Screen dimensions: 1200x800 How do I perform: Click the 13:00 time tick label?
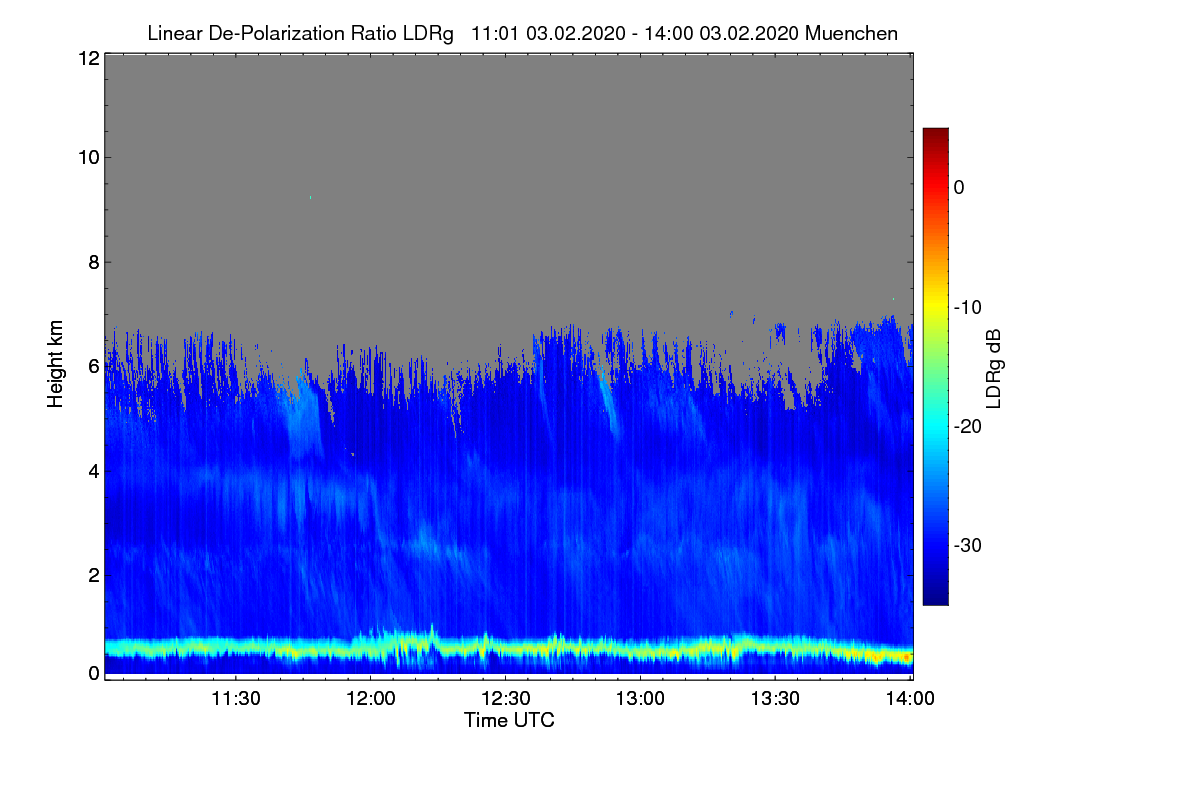click(640, 699)
